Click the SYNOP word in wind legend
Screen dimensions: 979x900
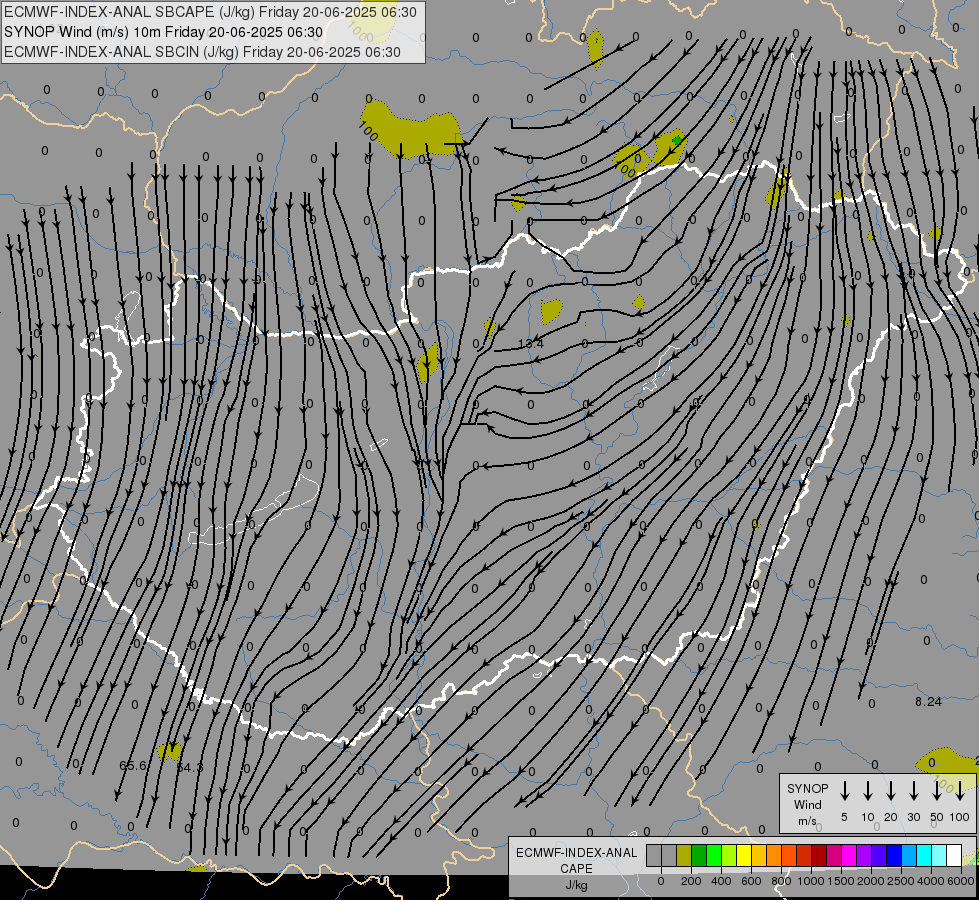point(807,788)
